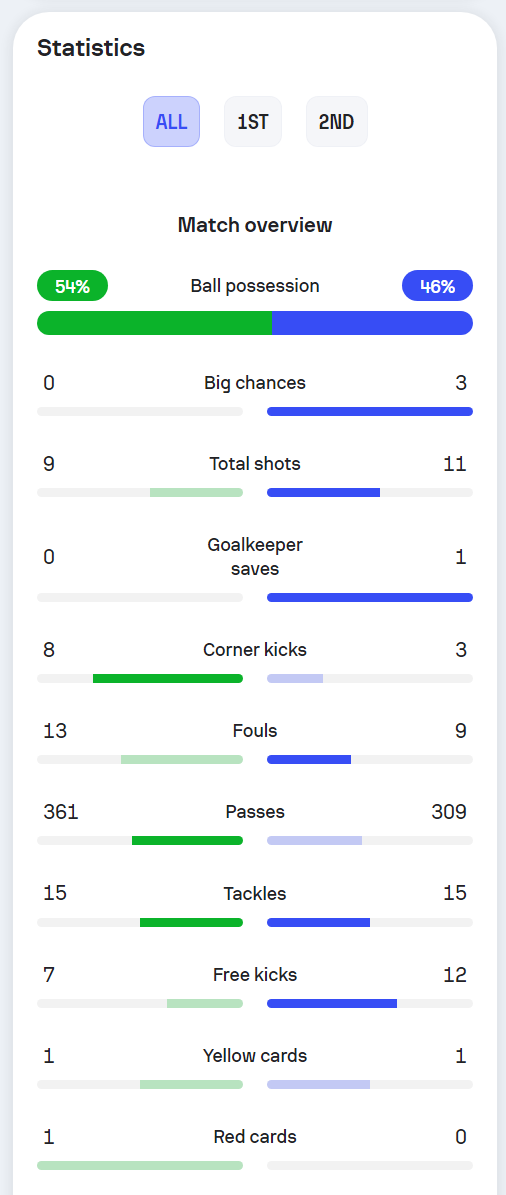
Task: Select the Big chances label
Action: [255, 383]
